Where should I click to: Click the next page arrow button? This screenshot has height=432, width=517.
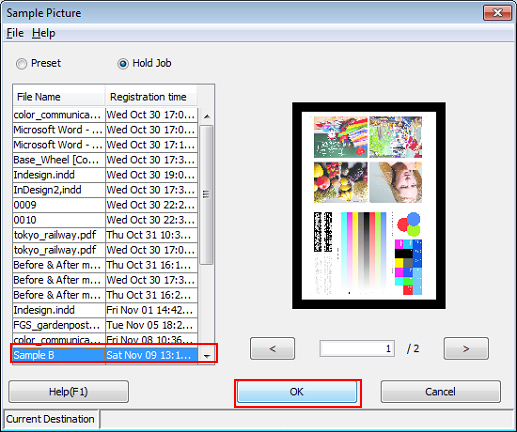point(466,348)
